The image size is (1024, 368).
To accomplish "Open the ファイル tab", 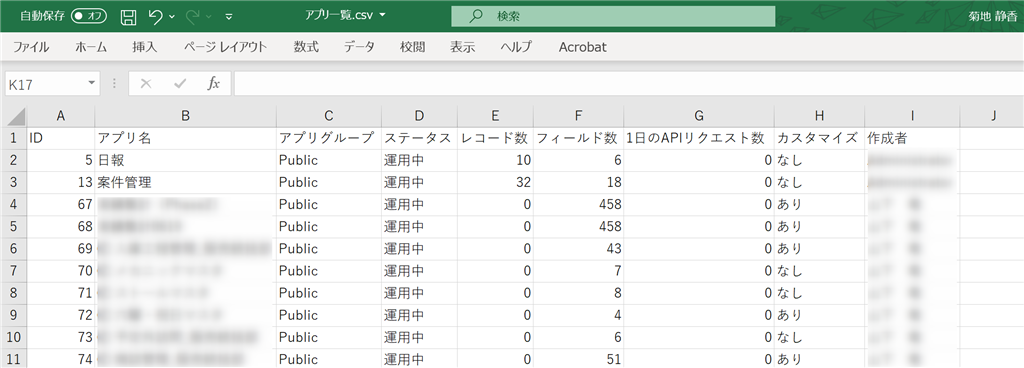I will tap(31, 47).
